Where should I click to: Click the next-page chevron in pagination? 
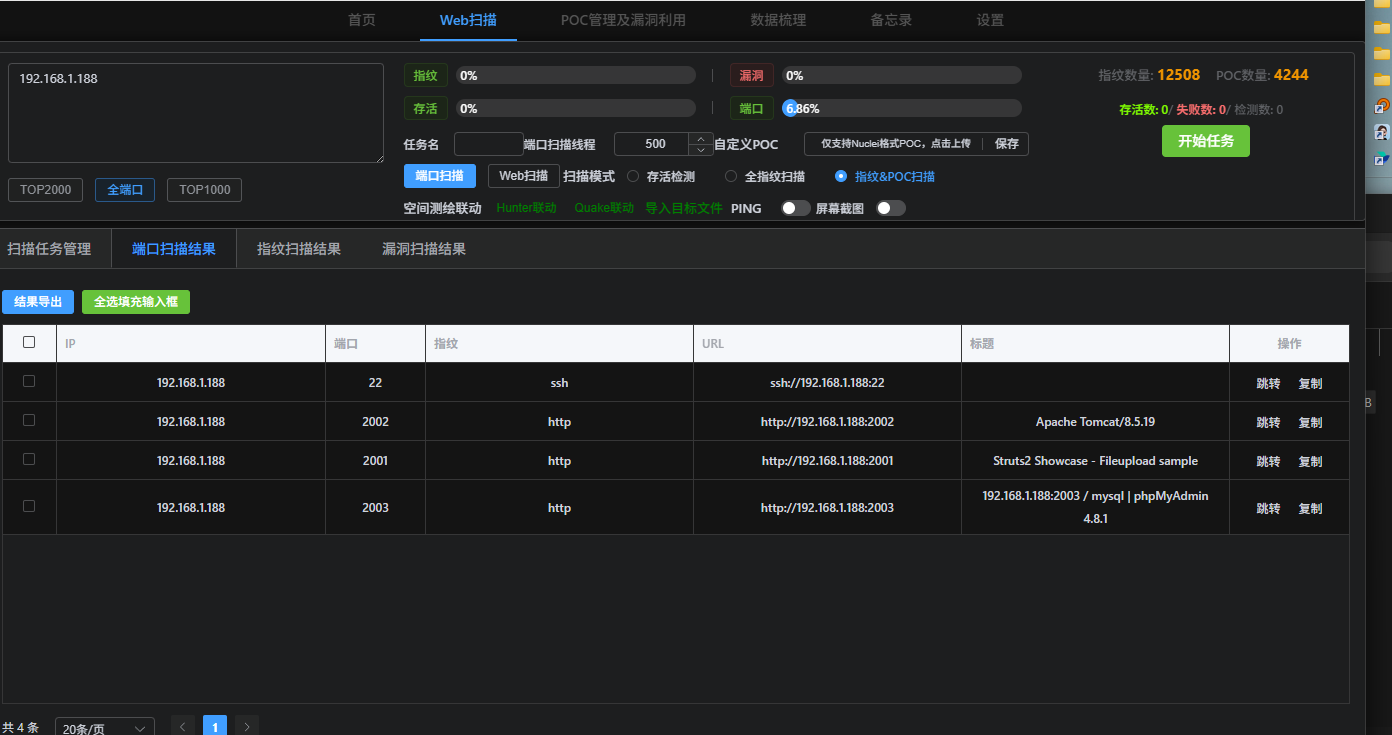[246, 726]
